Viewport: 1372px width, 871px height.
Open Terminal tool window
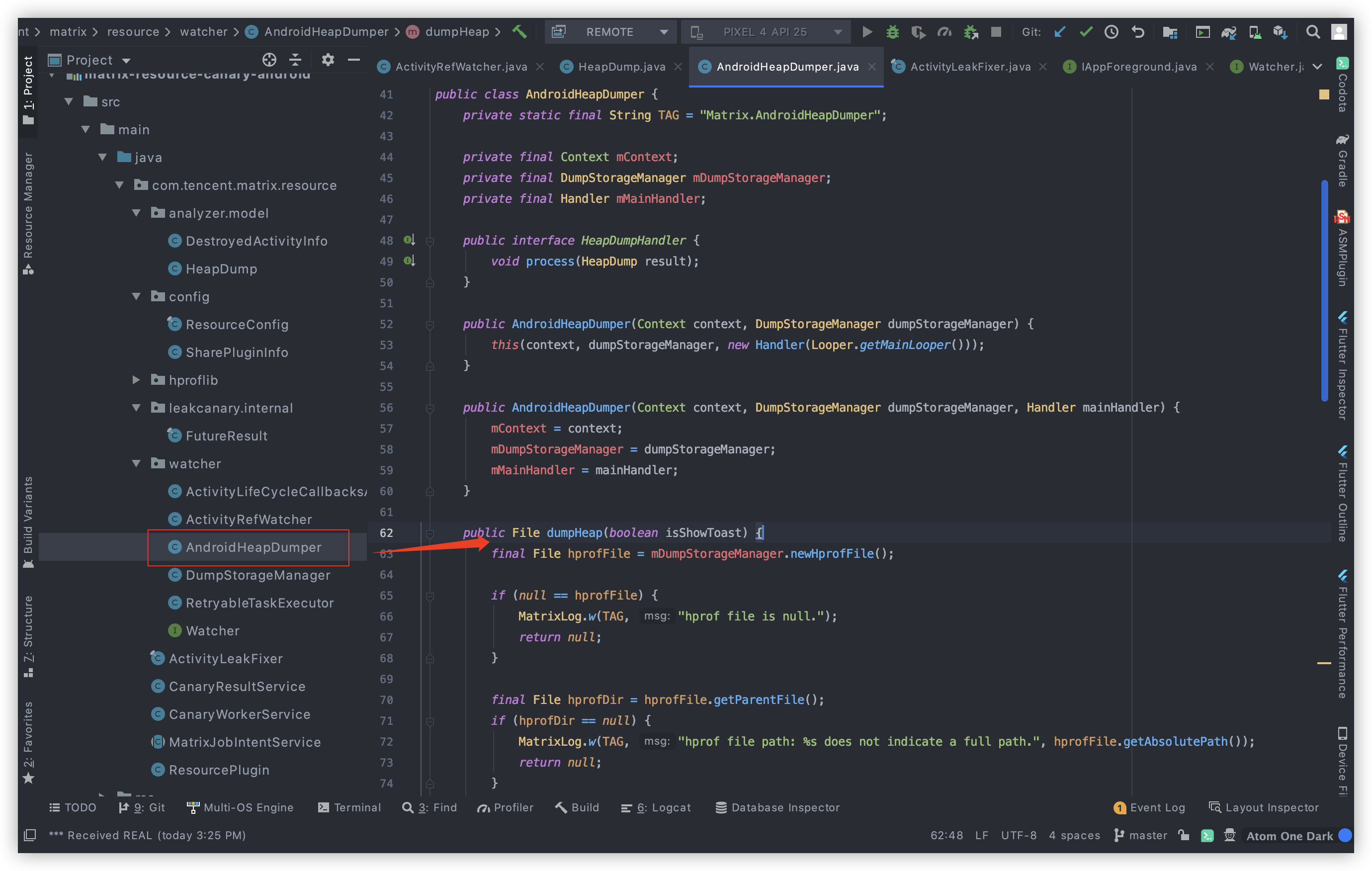click(349, 807)
